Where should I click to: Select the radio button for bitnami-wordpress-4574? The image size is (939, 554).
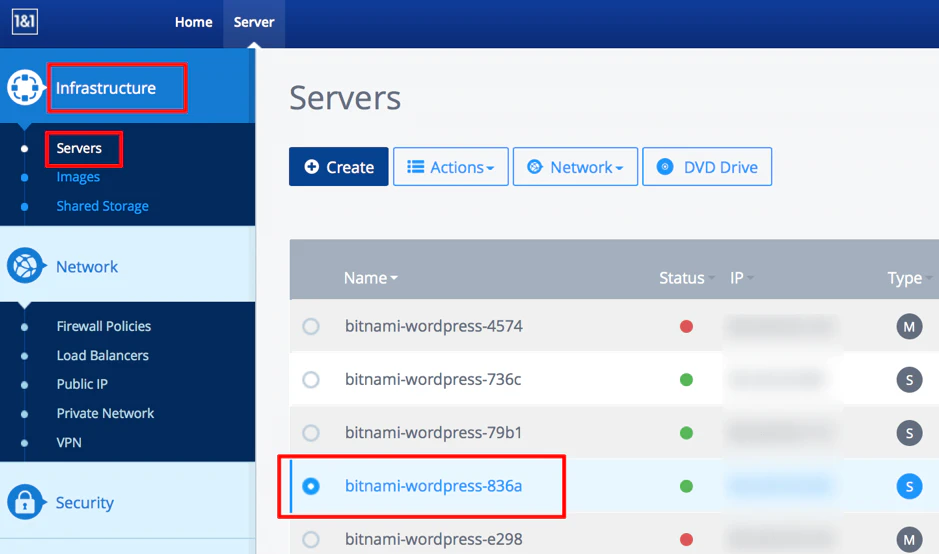click(311, 326)
